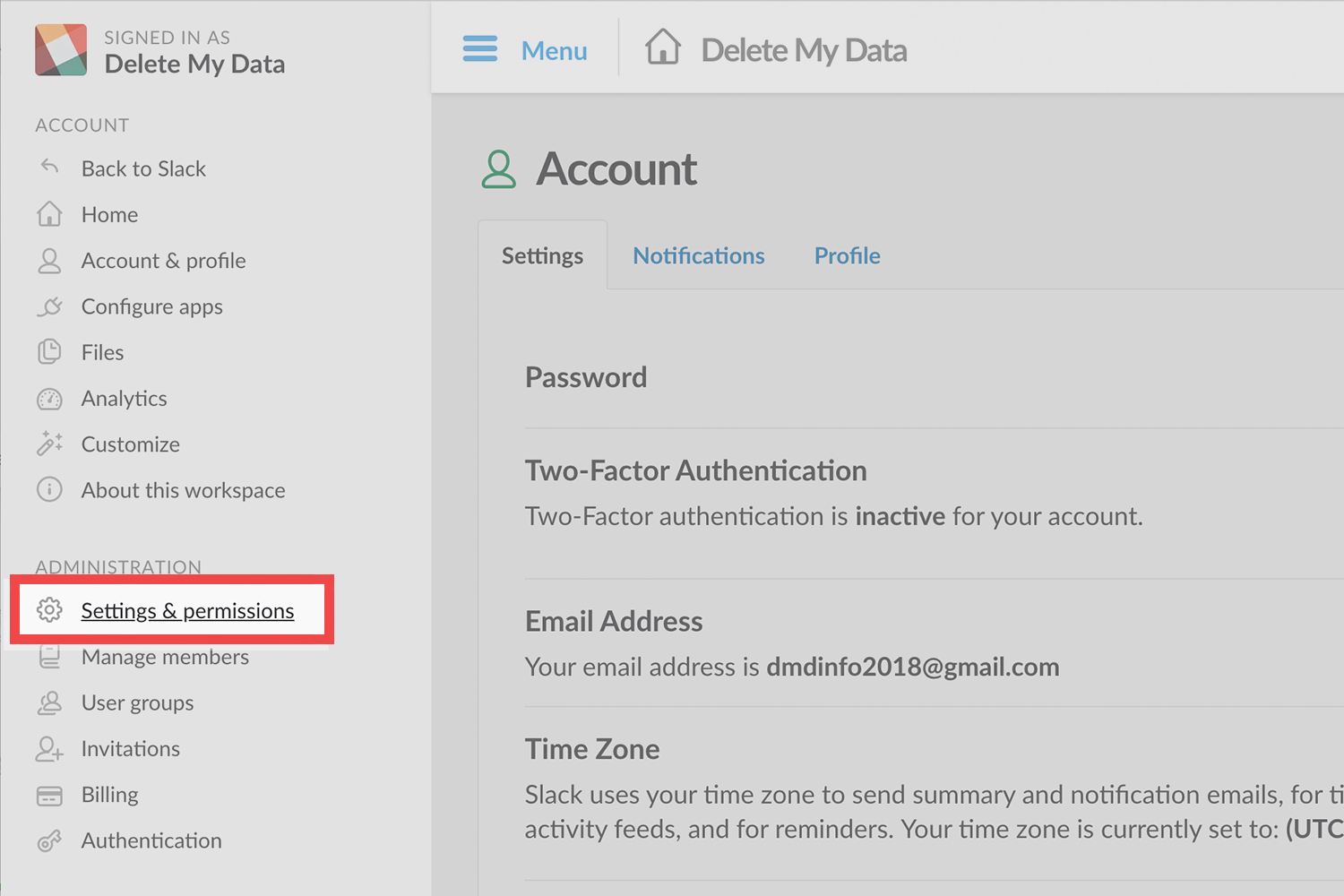Screen dimensions: 1344x896
Task: Expand the Password section
Action: point(586,377)
